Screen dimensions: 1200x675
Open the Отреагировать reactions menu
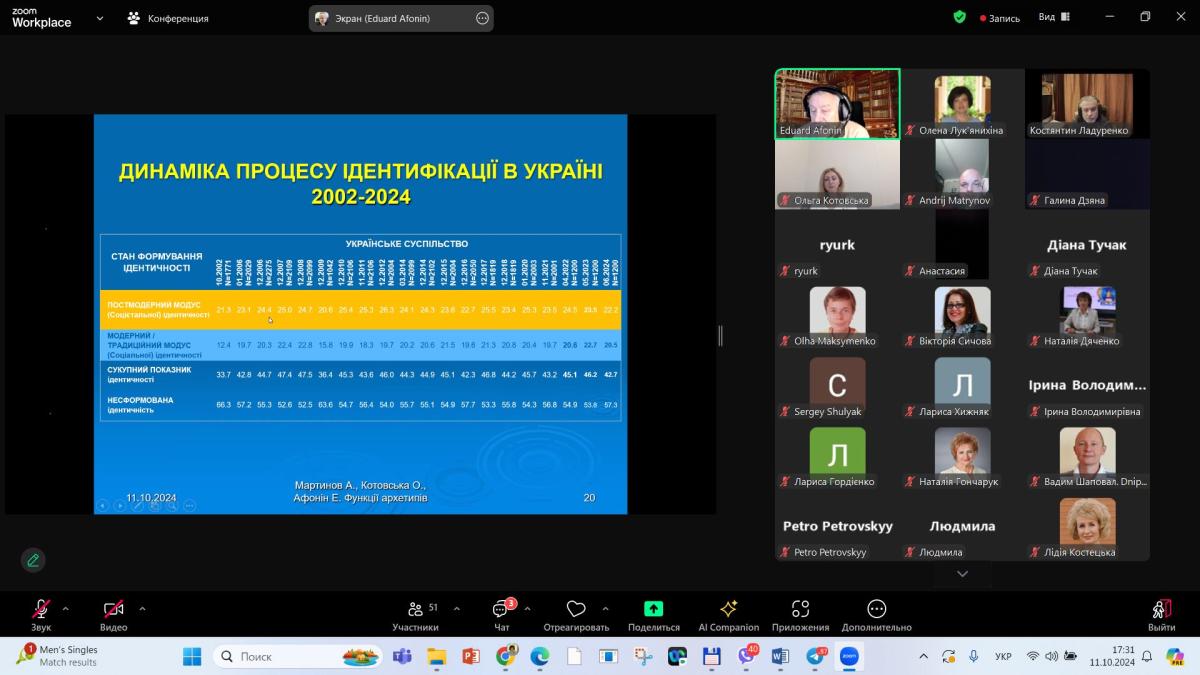click(x=576, y=615)
